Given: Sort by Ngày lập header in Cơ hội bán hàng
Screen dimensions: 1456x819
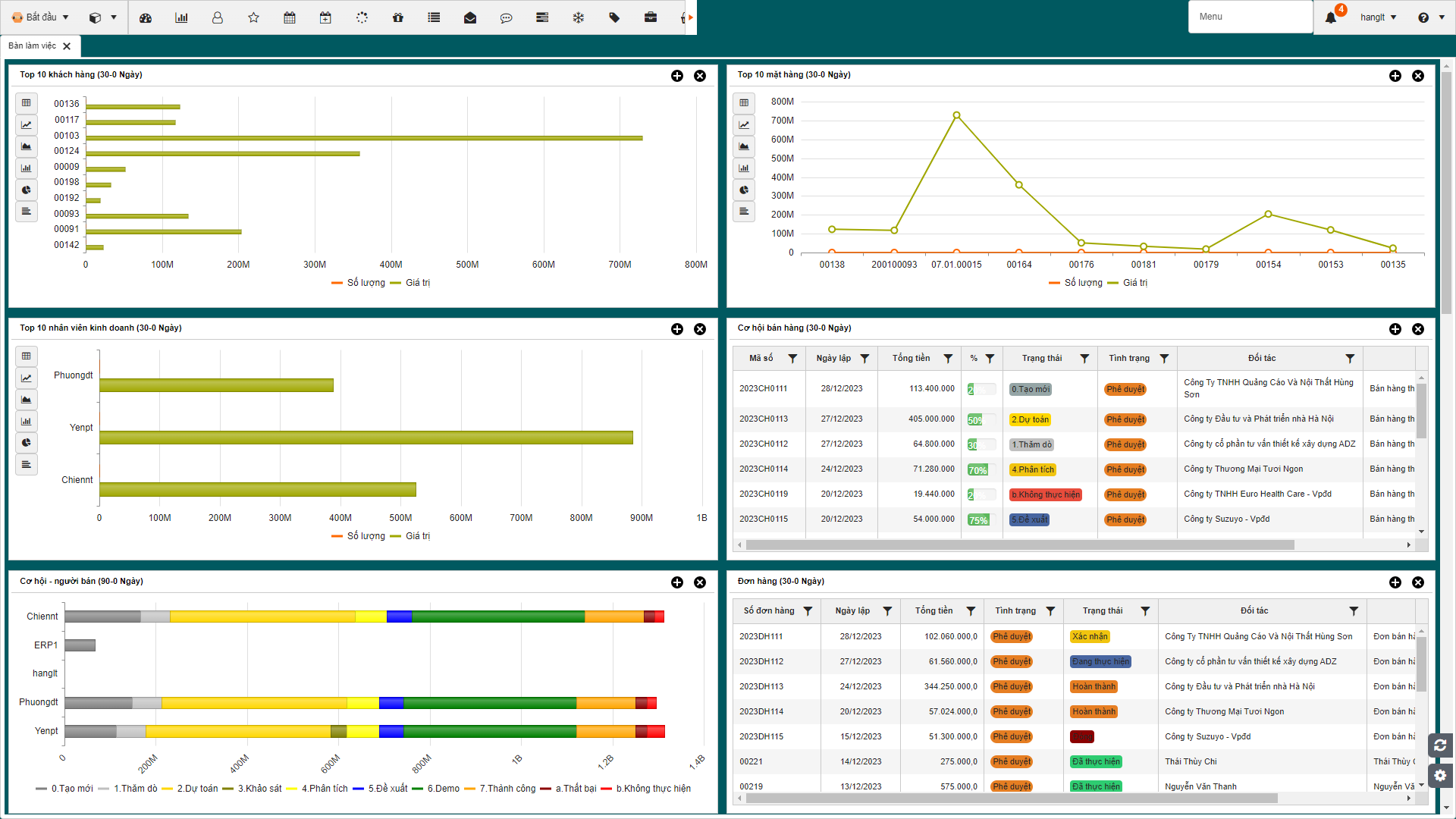Looking at the screenshot, I should (833, 359).
